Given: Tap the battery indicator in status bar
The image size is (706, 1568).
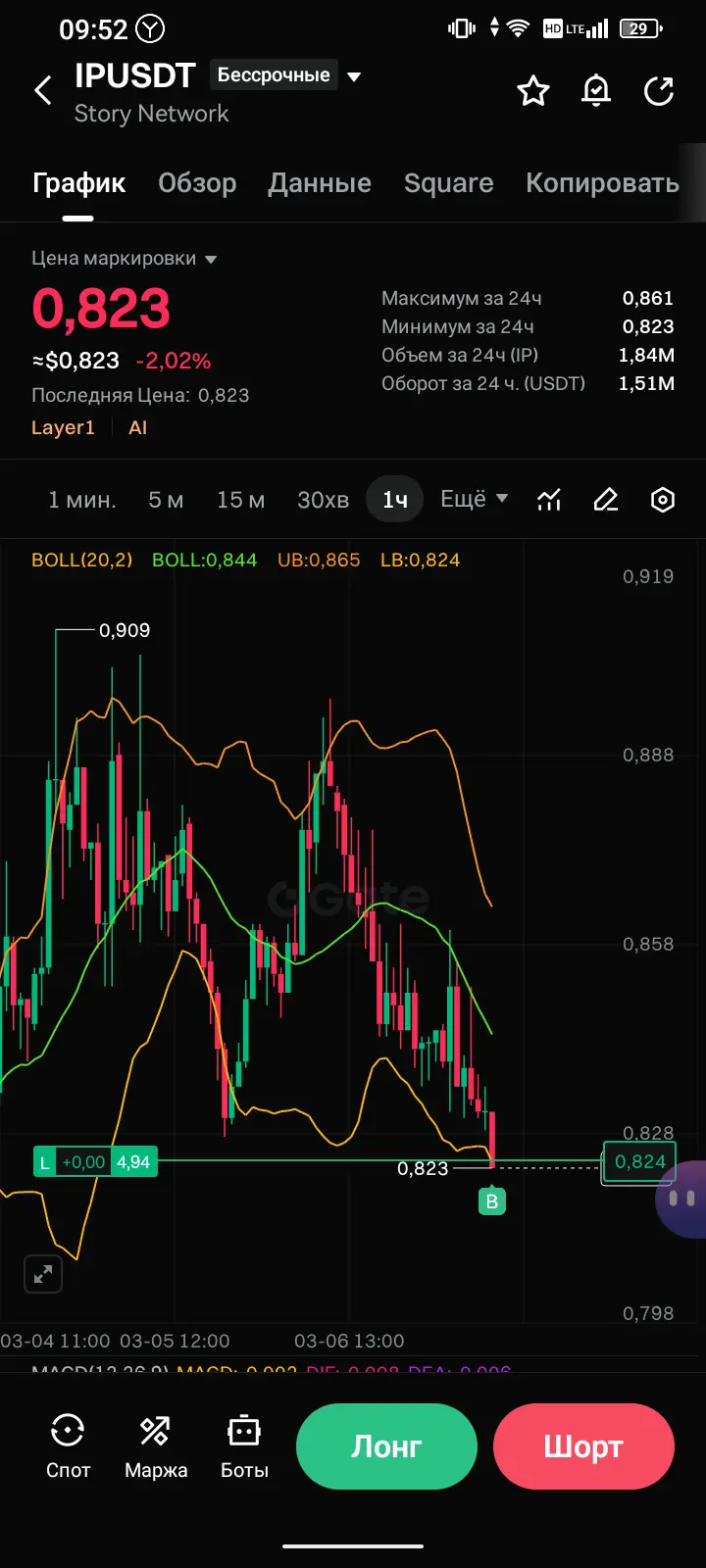Looking at the screenshot, I should 640,28.
